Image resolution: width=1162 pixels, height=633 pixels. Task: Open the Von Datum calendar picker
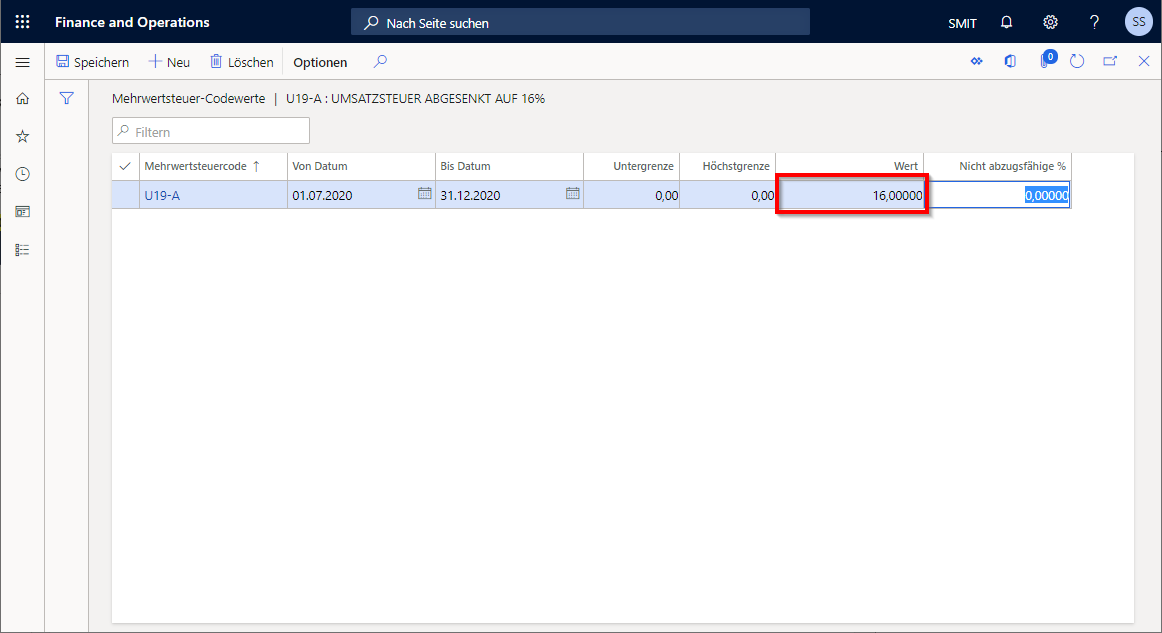424,194
